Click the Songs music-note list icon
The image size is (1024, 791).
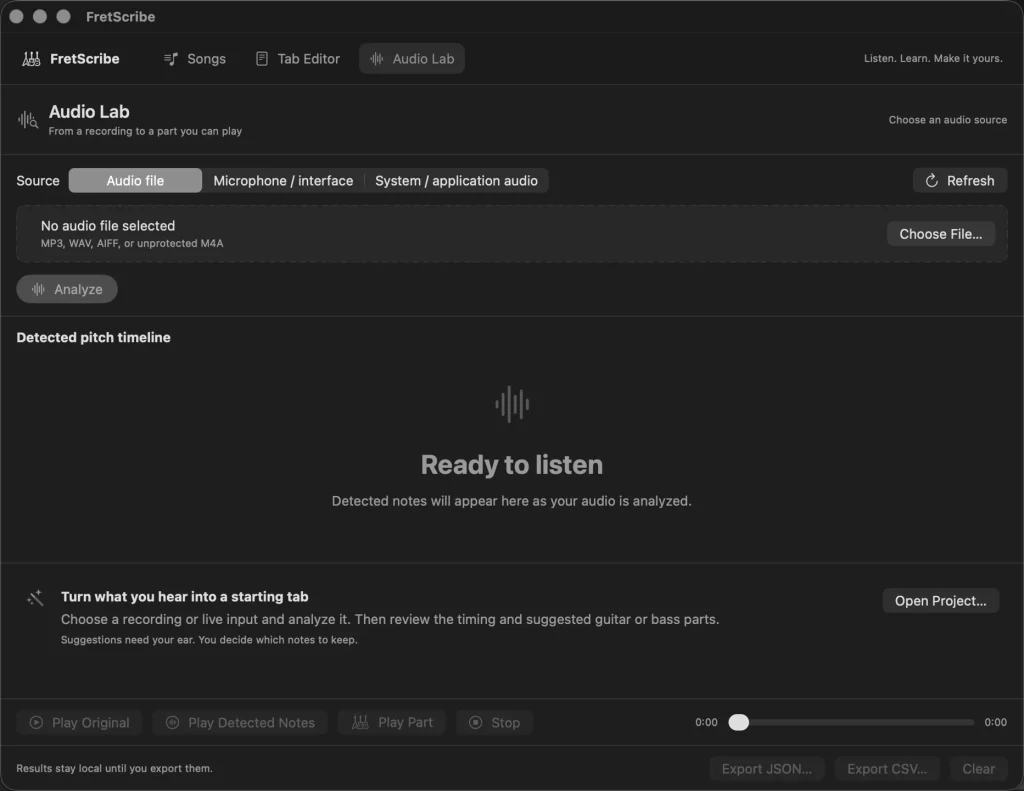(170, 59)
